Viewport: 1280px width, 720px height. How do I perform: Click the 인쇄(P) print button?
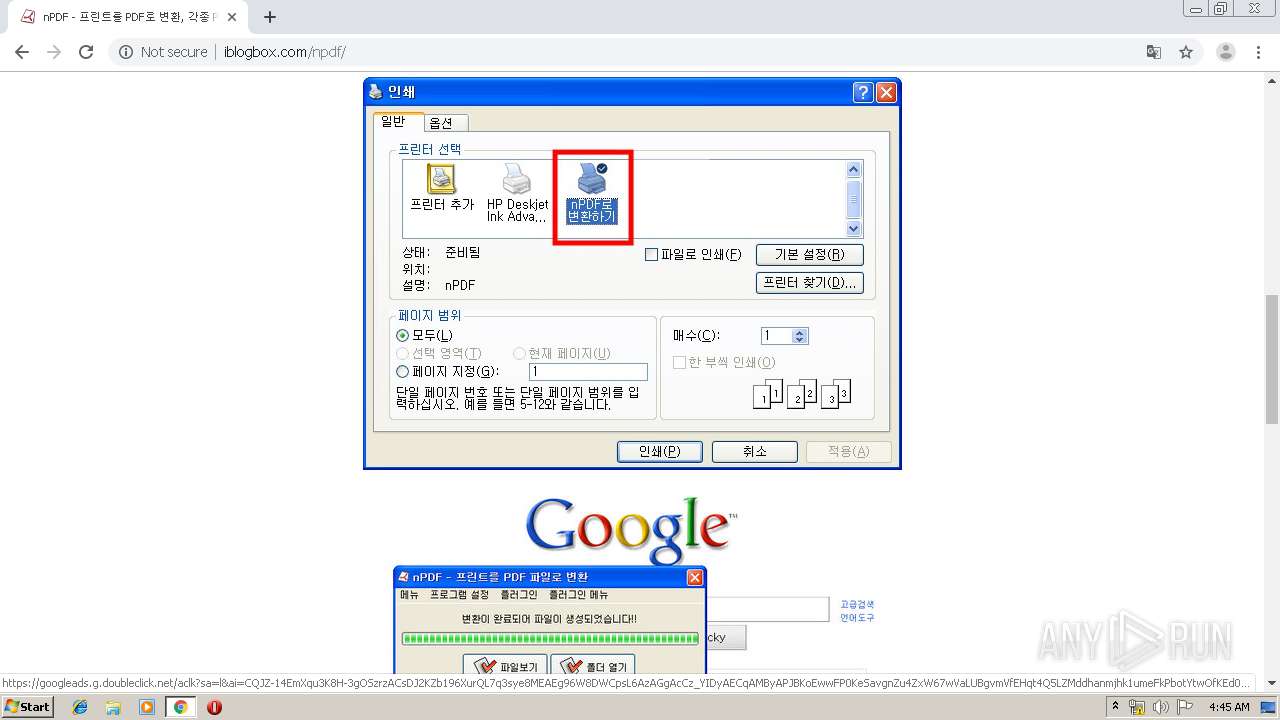coord(660,452)
